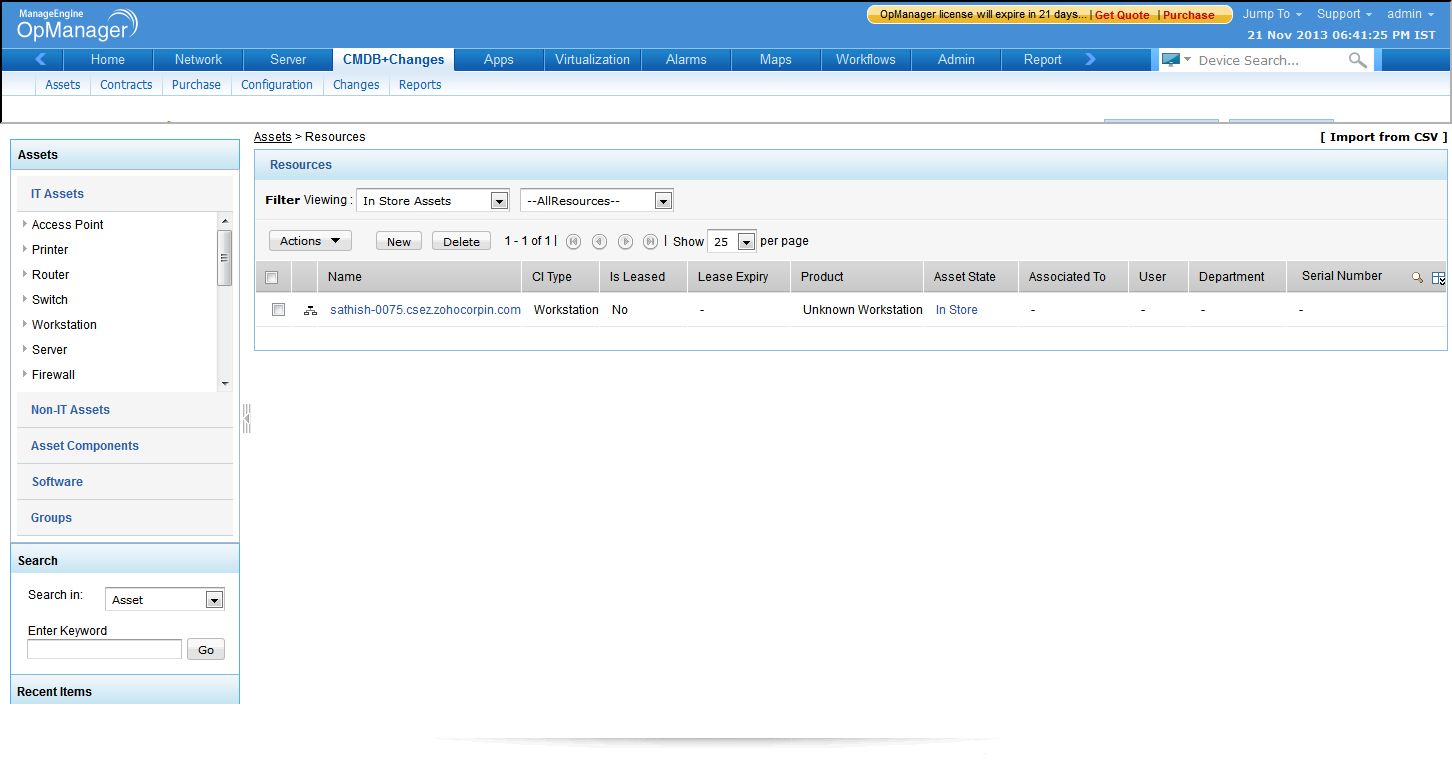Expand the Switch tree node
This screenshot has width=1452, height=769.
pyautogui.click(x=25, y=299)
